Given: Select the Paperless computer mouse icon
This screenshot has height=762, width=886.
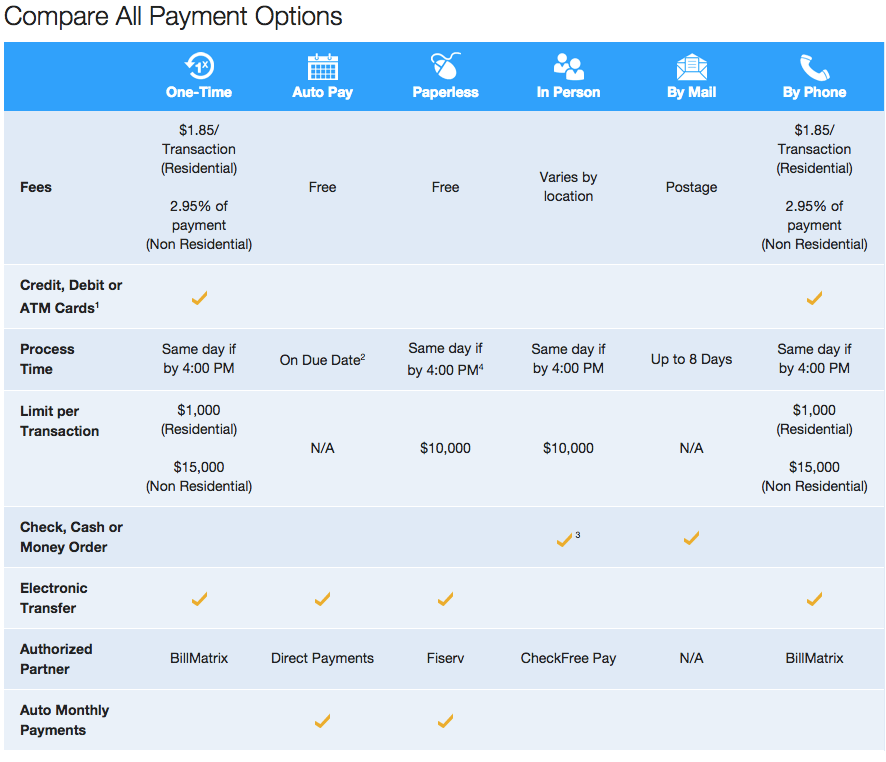Looking at the screenshot, I should [x=445, y=62].
